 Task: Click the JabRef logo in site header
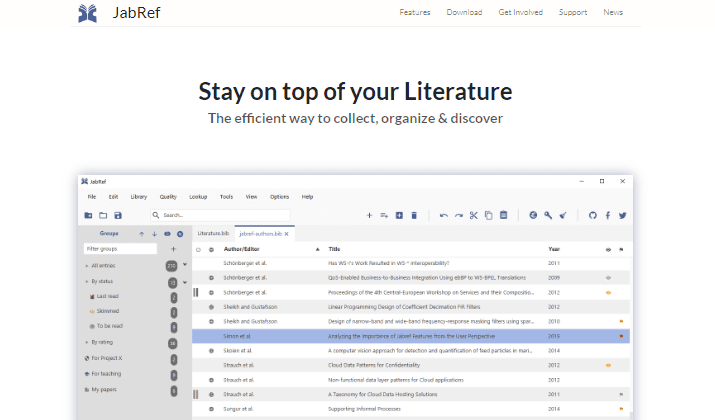(x=87, y=13)
